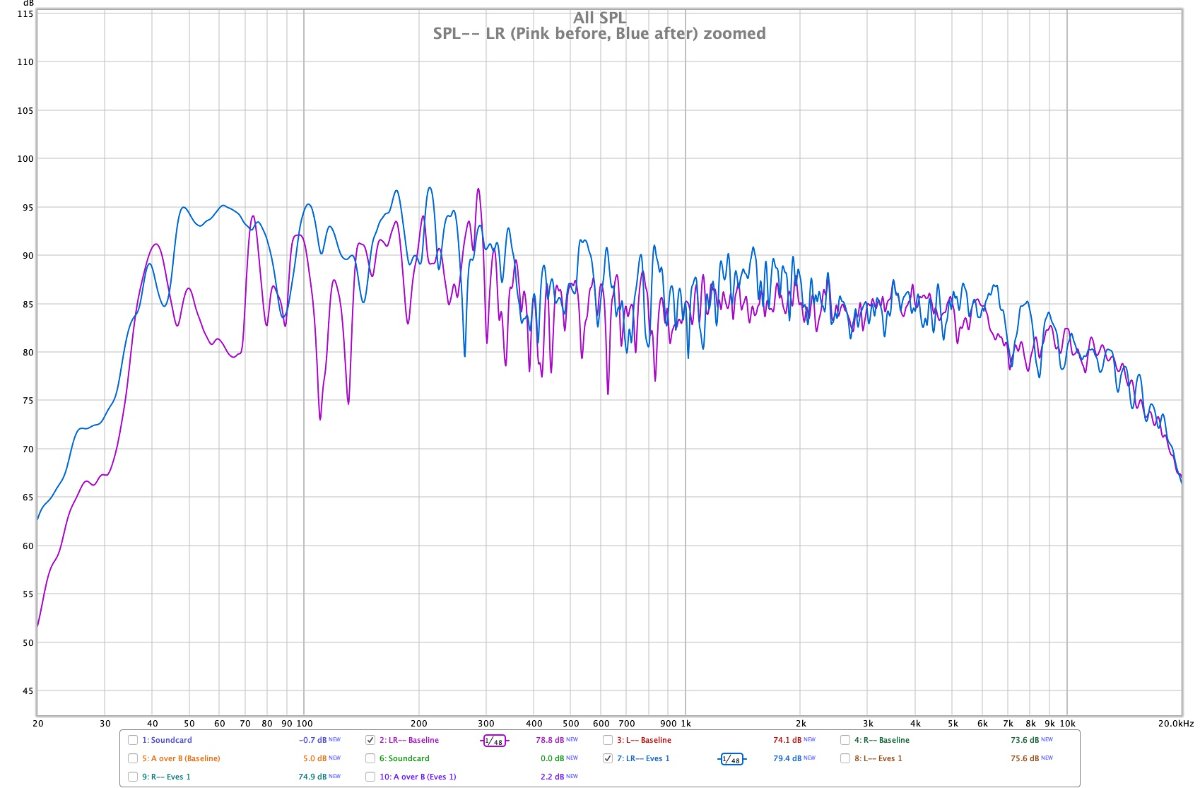The width and height of the screenshot is (1200, 788).
Task: Enable the 10: A over B (Eves 1) checkbox
Action: [371, 777]
